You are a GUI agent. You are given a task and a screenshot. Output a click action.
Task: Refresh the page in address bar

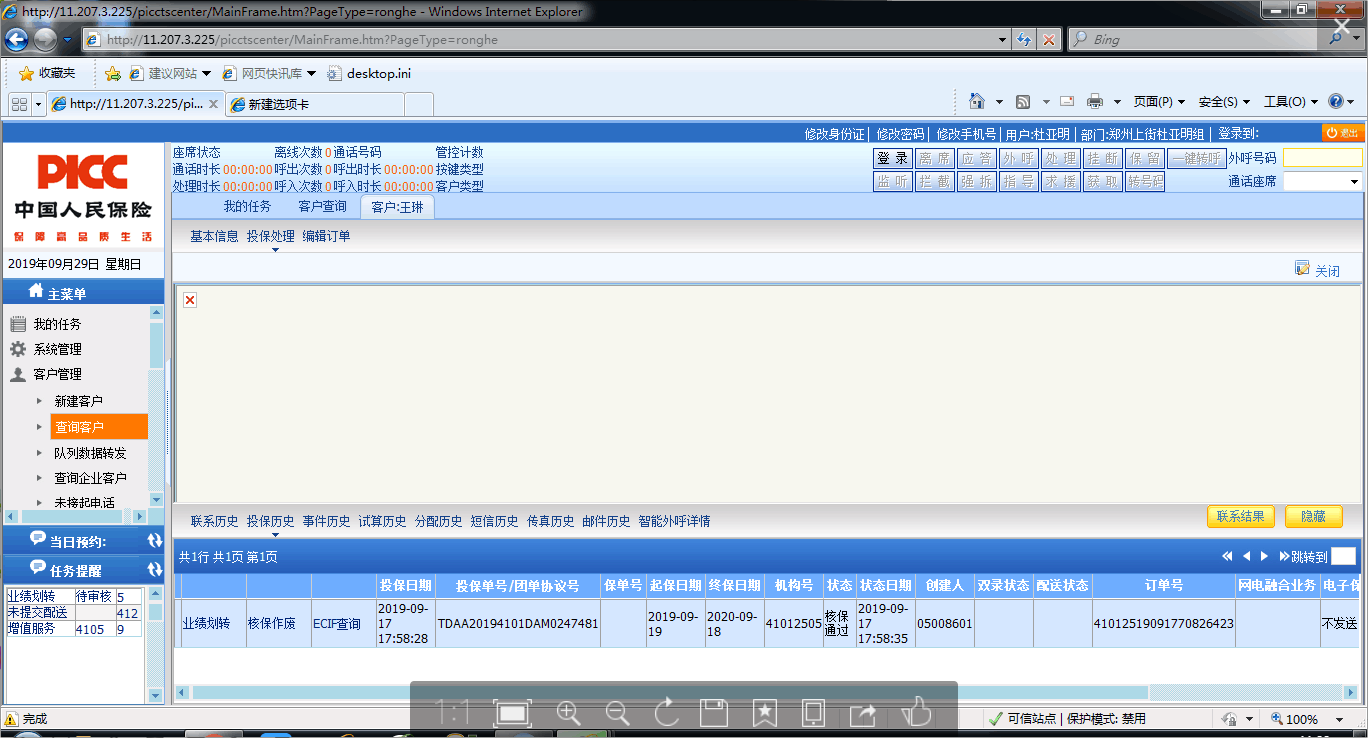[x=1025, y=40]
